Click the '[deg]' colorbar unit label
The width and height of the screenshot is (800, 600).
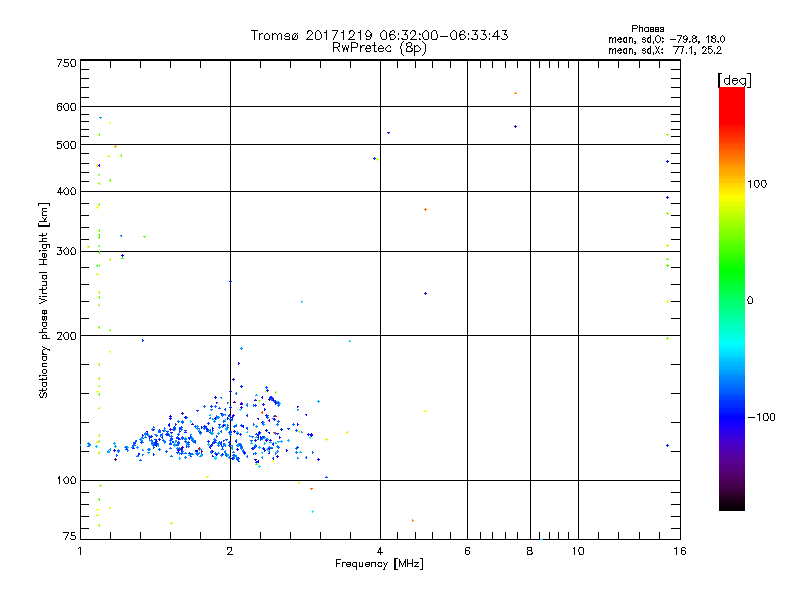734,80
